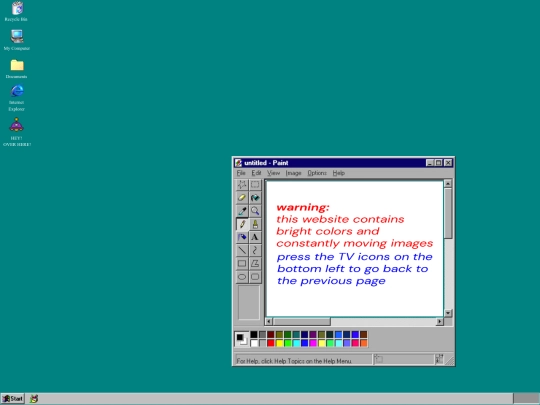Click the horizontal scrollbar right arrow
This screenshot has width=540, height=405.
coord(439,322)
